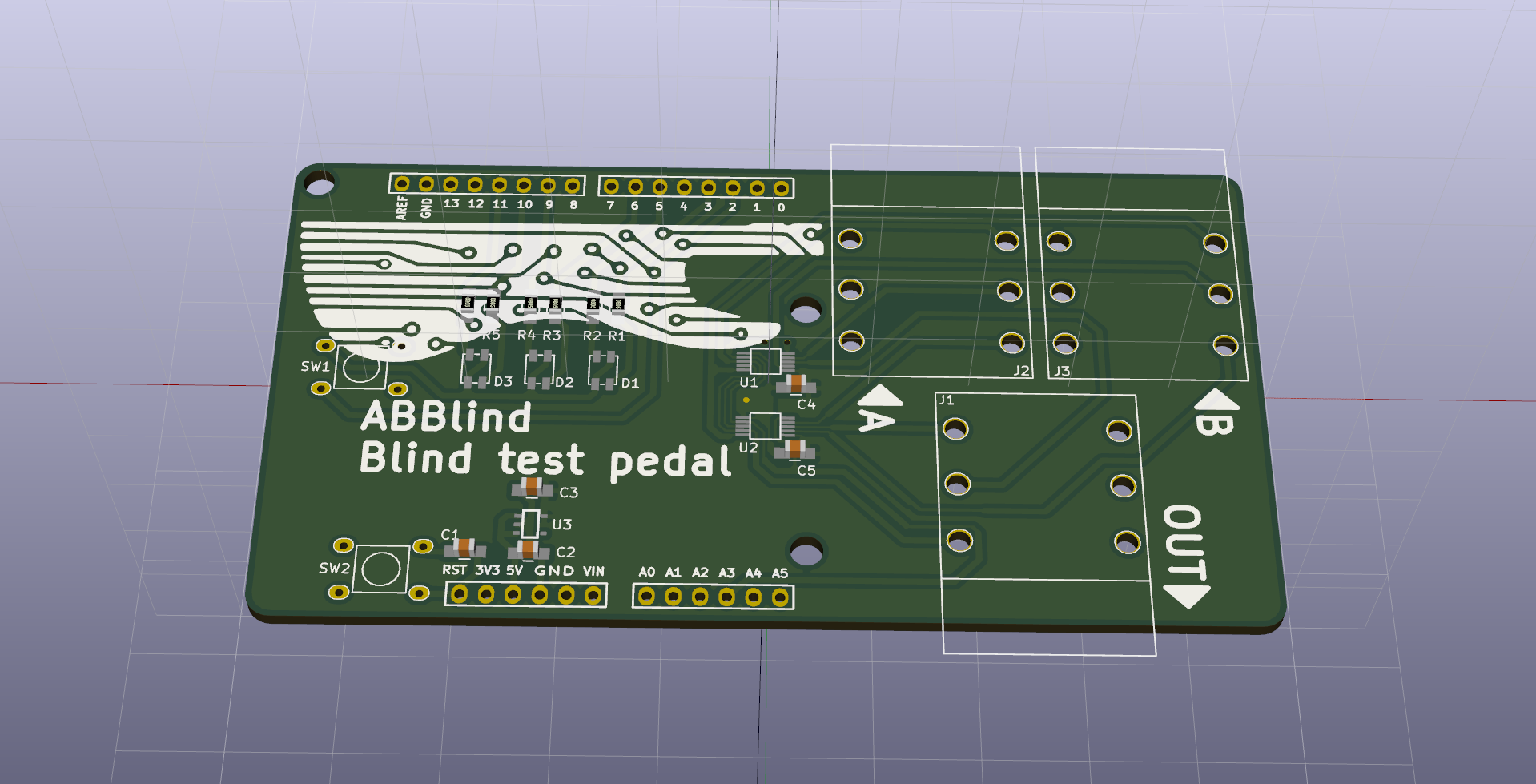Click the pin 0 label
The image size is (1536, 784).
point(782,207)
